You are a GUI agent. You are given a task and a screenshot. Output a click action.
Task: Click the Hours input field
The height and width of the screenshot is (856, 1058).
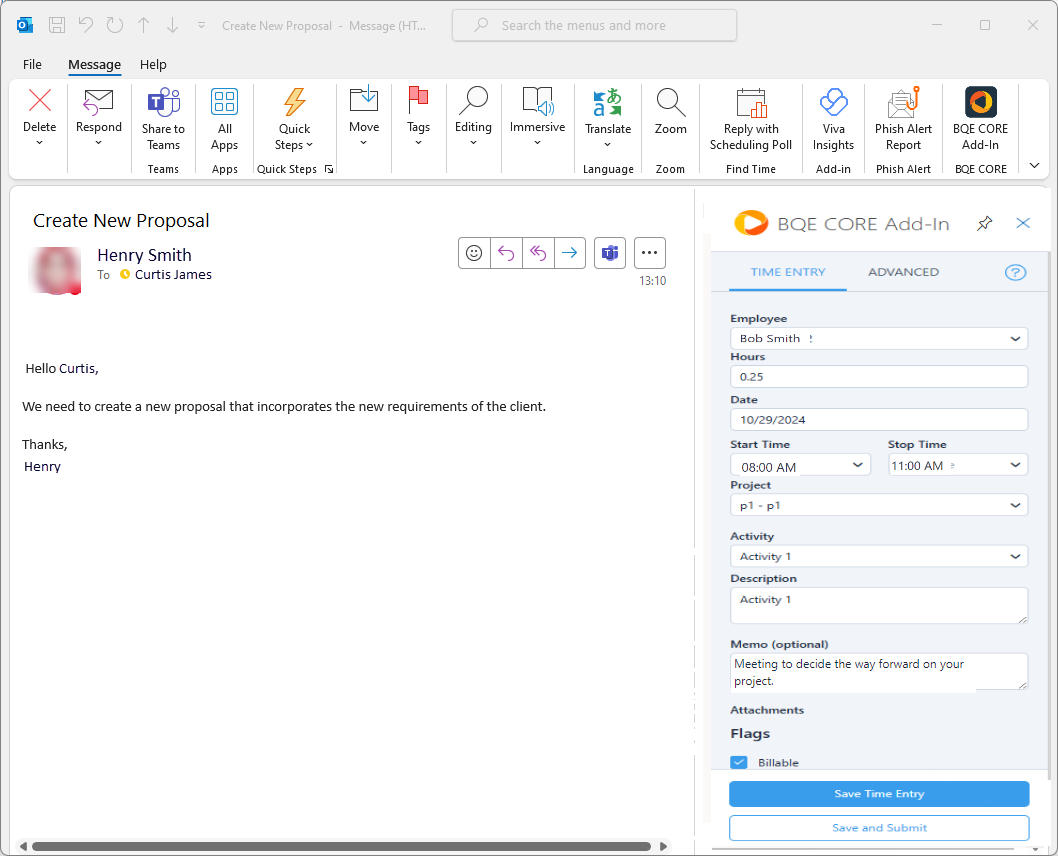(879, 376)
